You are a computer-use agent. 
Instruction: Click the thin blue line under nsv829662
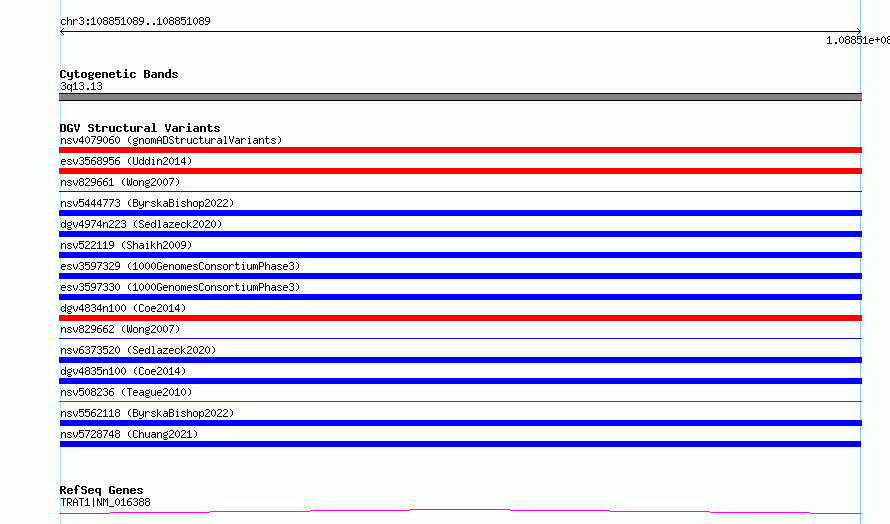coord(460,339)
